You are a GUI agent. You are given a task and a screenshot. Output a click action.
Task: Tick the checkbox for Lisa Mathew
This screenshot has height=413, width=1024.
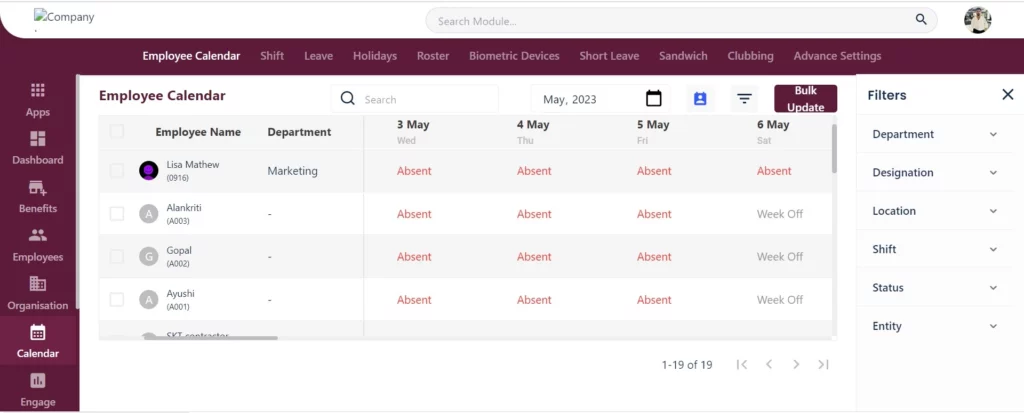pyautogui.click(x=117, y=171)
